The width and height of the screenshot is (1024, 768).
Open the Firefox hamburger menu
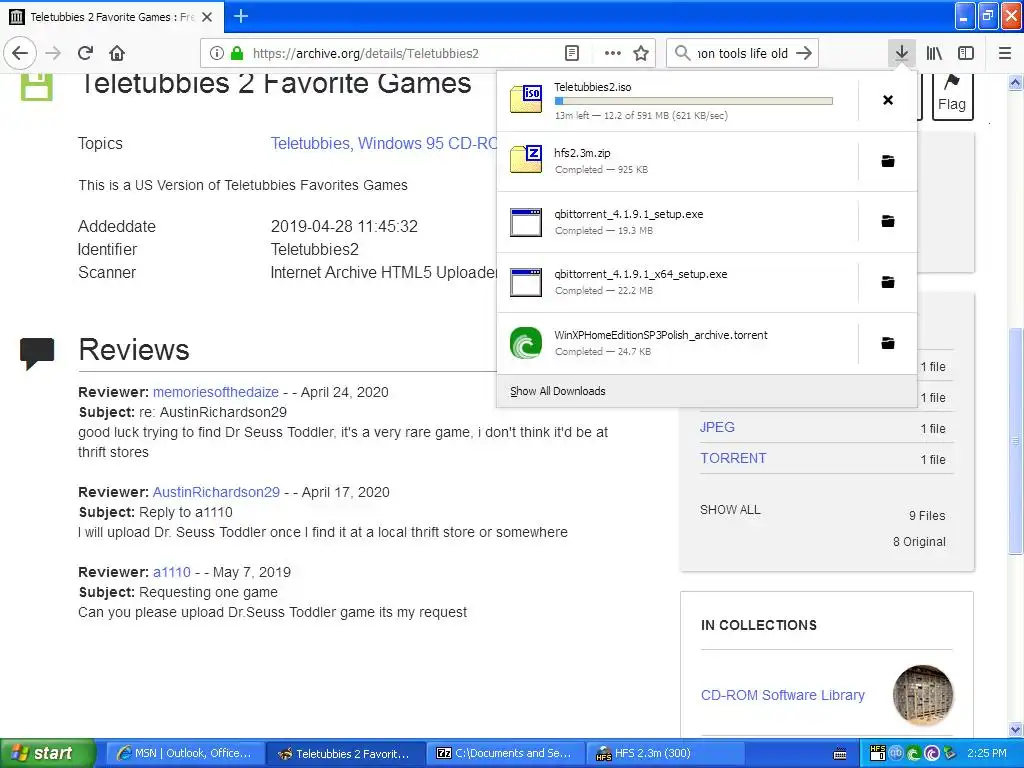click(1005, 53)
